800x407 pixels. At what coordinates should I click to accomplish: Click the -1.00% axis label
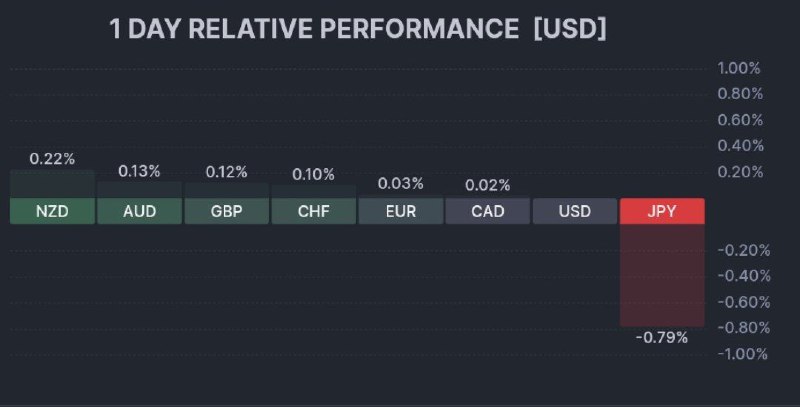[742, 353]
